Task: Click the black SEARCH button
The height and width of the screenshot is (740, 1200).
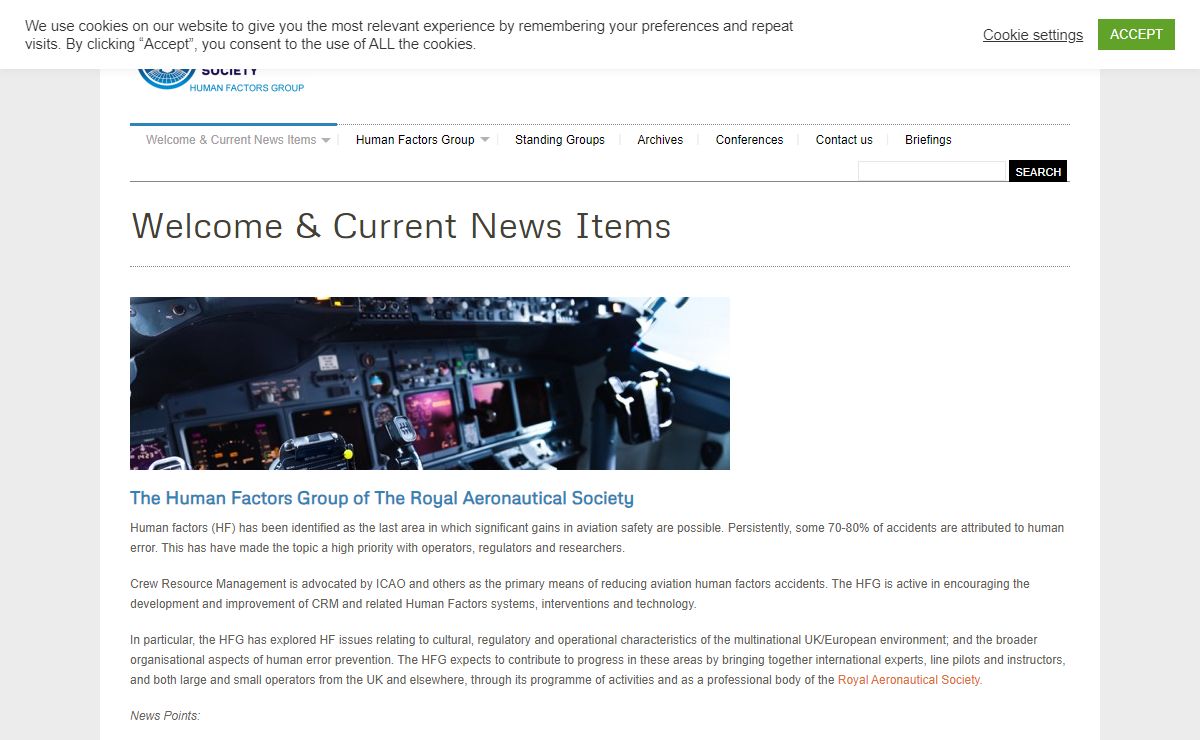Action: (1038, 171)
